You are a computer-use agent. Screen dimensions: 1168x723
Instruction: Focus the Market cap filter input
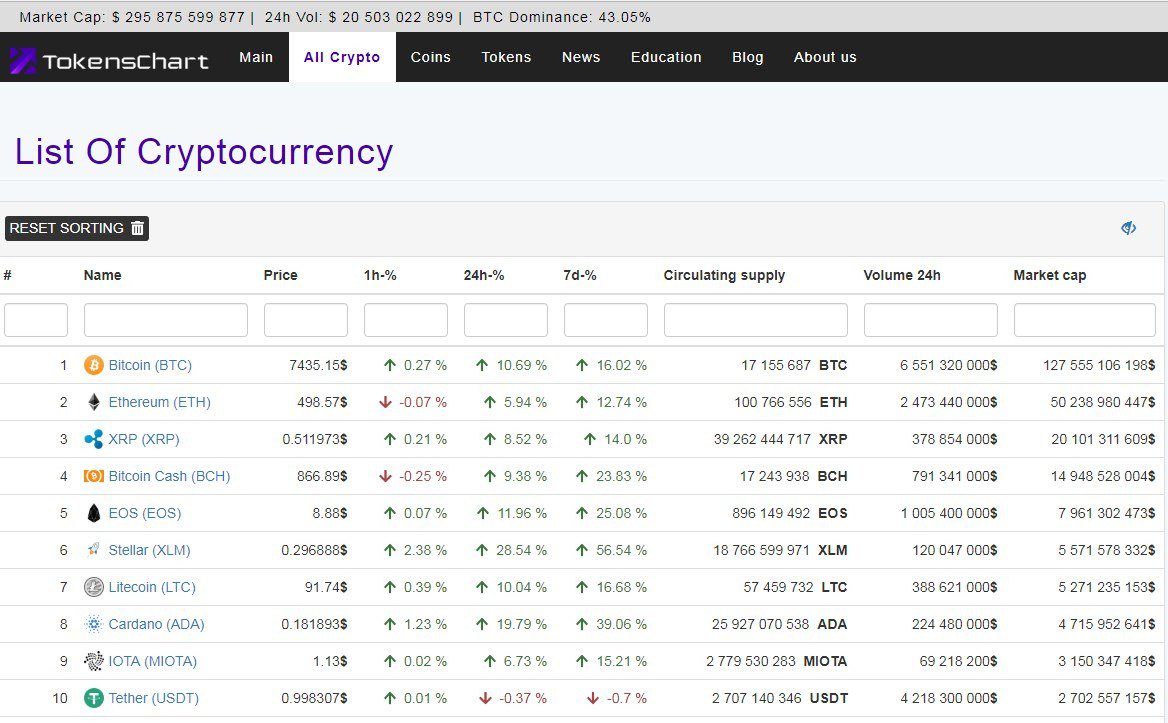1085,320
